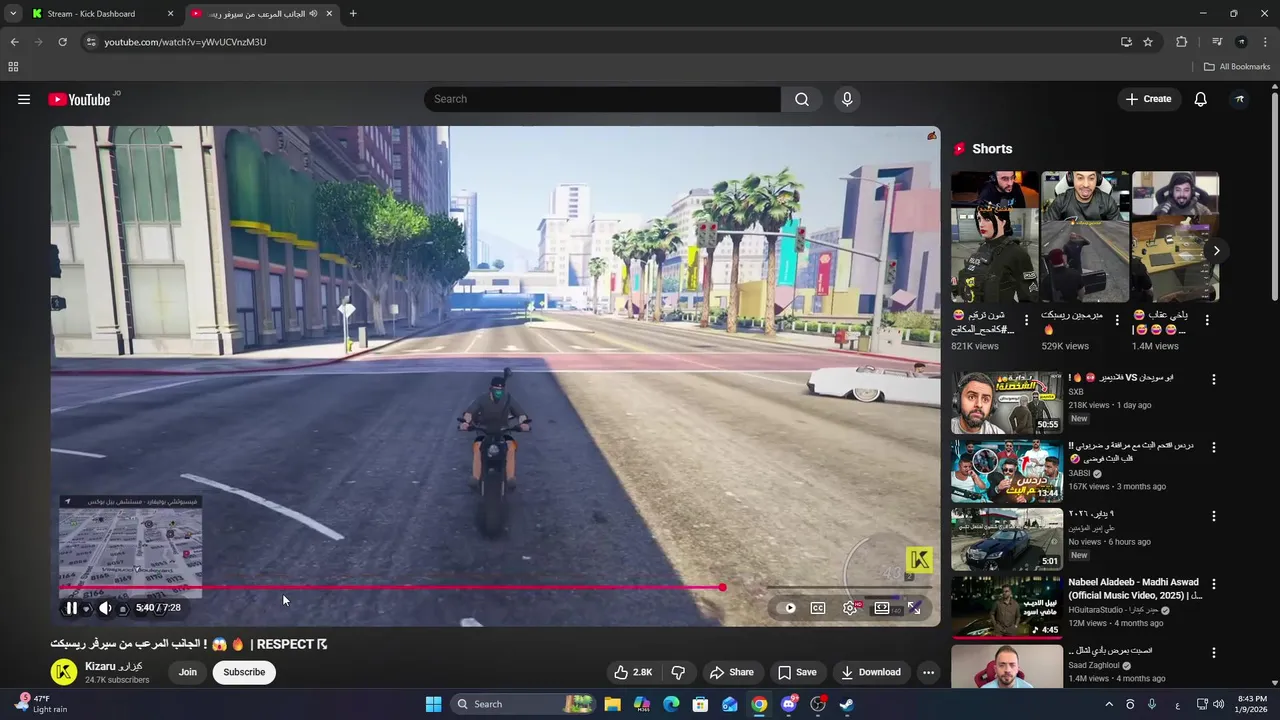Reload the page
Image resolution: width=1280 pixels, height=720 pixels.
point(62,42)
